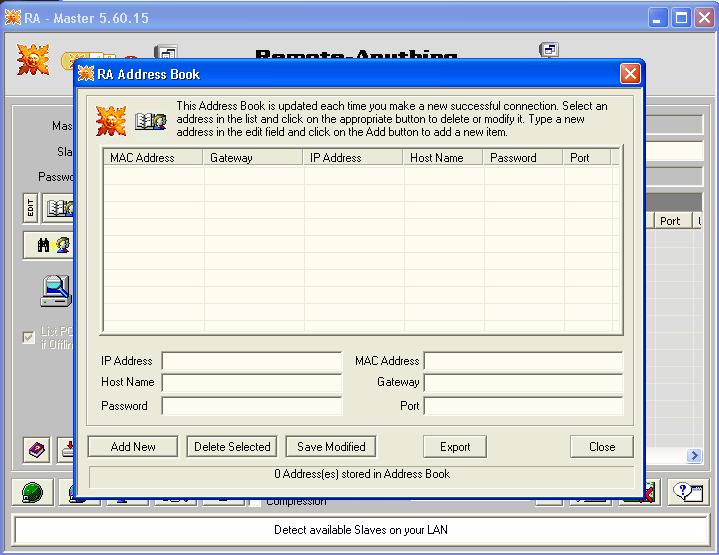Click 'Detect available Slaves on your LAN' status
Screen dimensions: 719x555
pyautogui.click(x=361, y=530)
